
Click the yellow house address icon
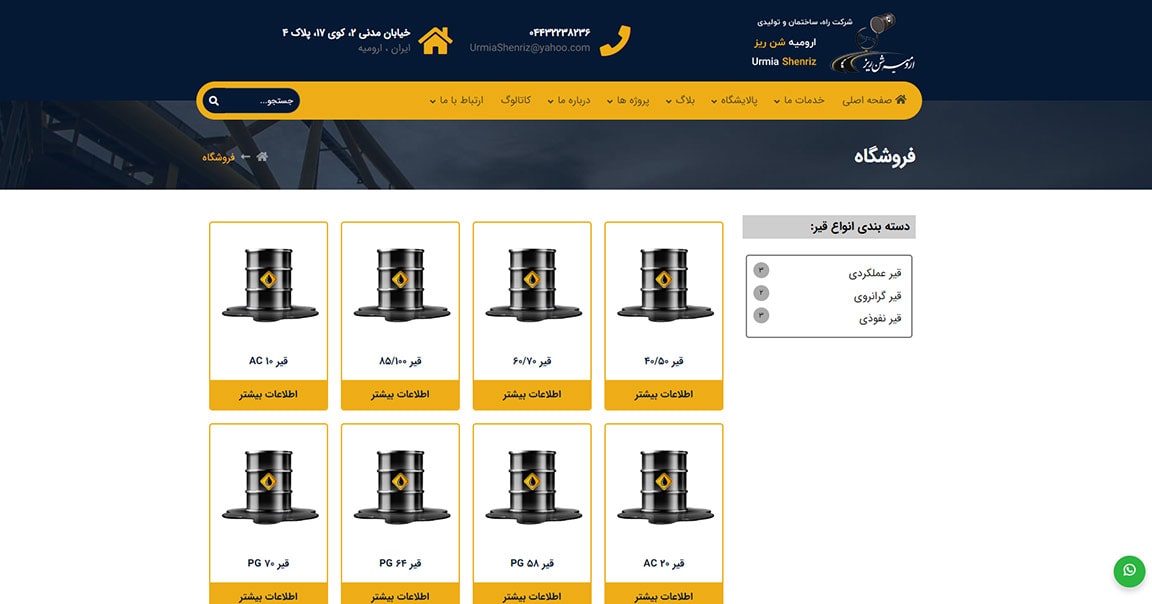click(x=435, y=41)
